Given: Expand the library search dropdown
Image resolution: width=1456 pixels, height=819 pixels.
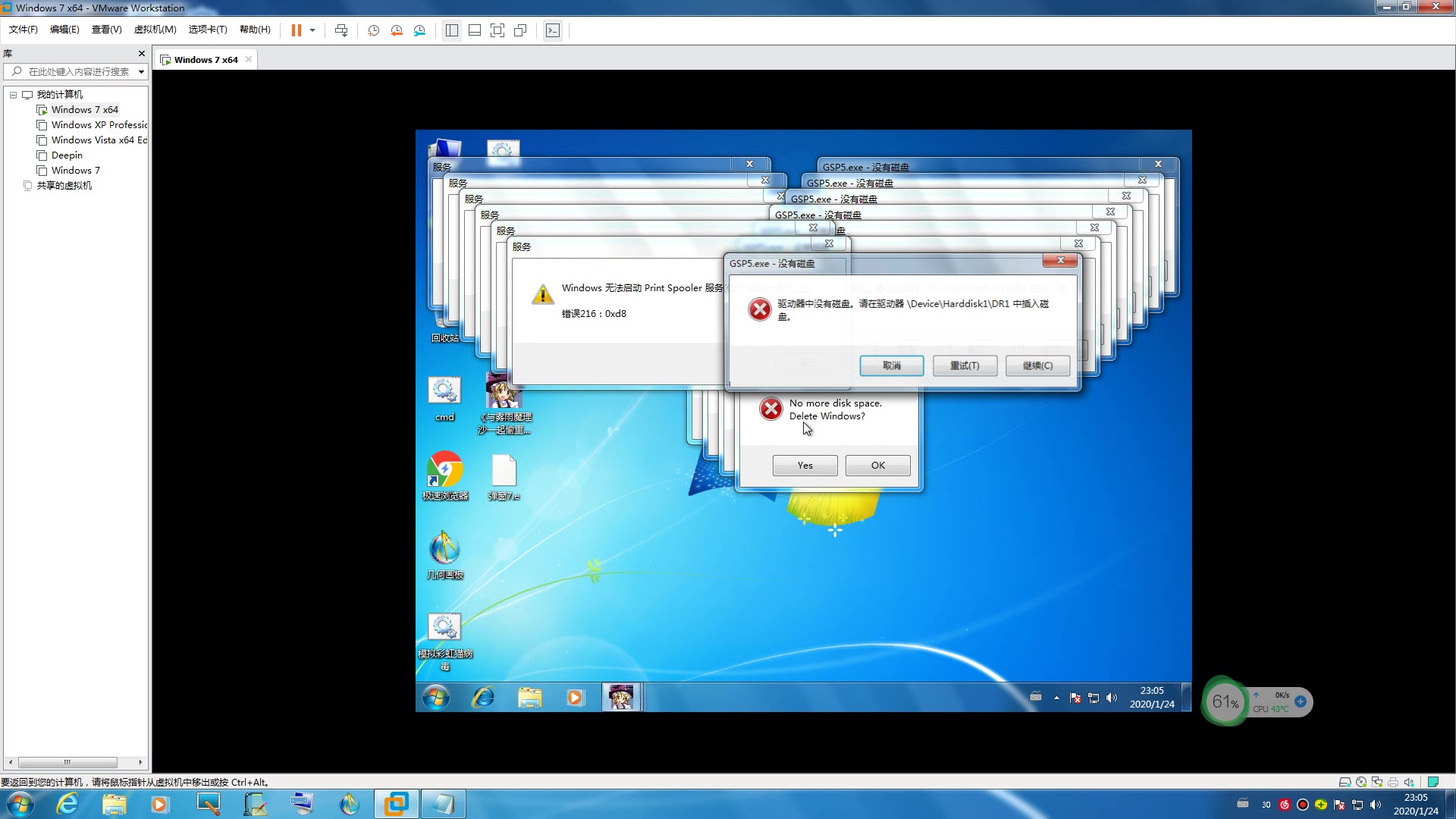Looking at the screenshot, I should (x=141, y=72).
